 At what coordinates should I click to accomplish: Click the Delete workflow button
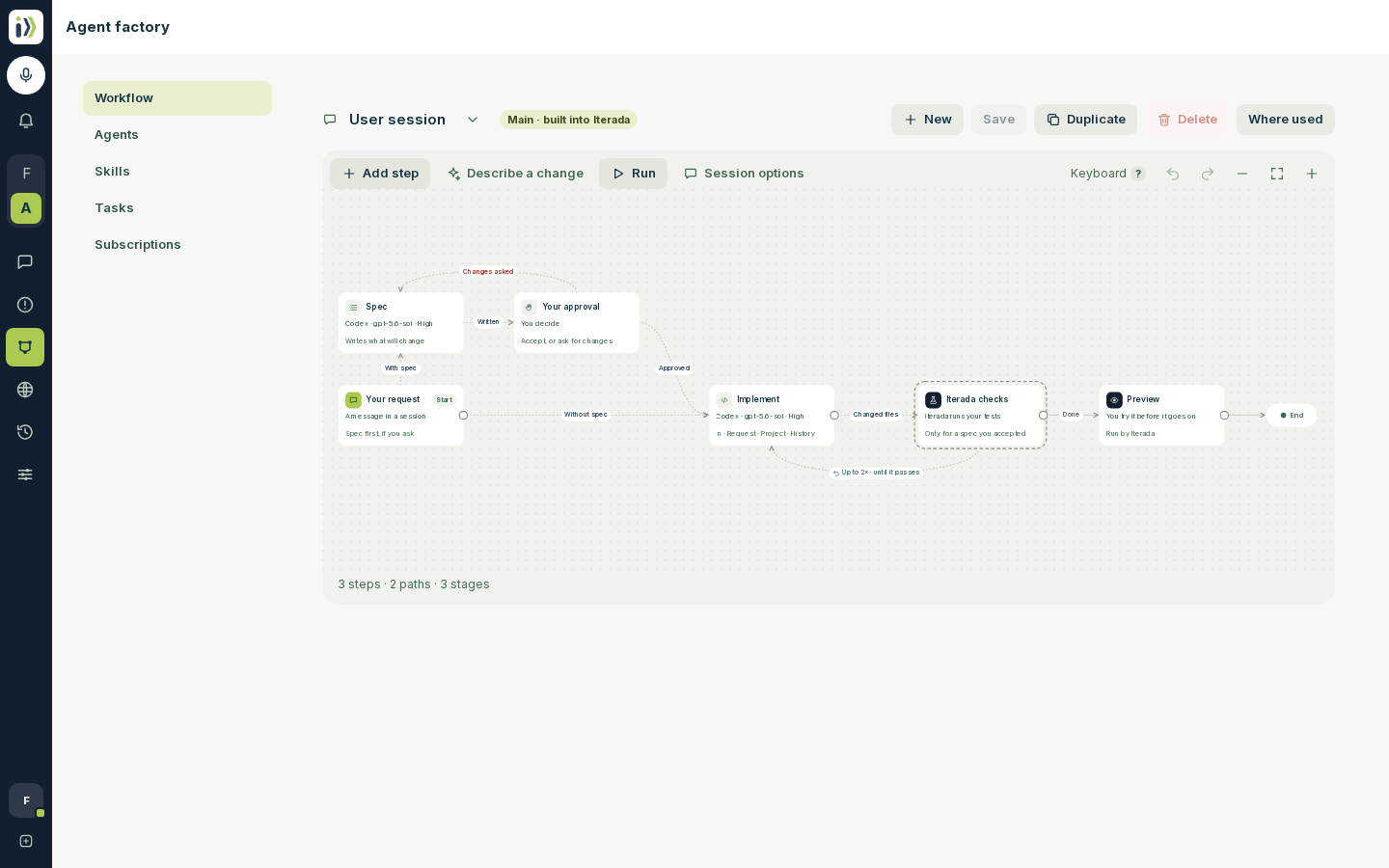(1186, 120)
